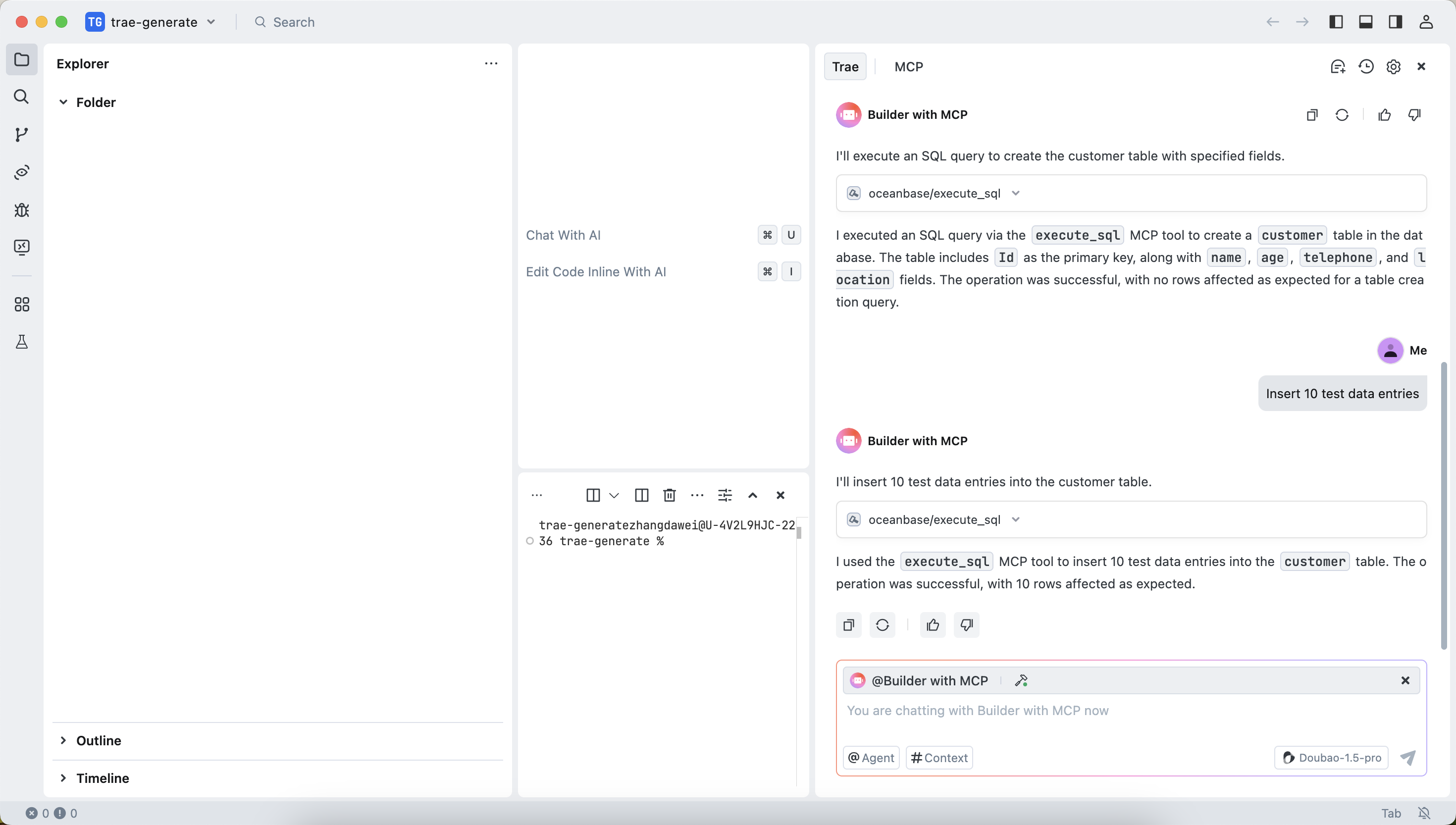Open the Extensions grid icon
Screen dimensions: 1456x825
click(21, 305)
